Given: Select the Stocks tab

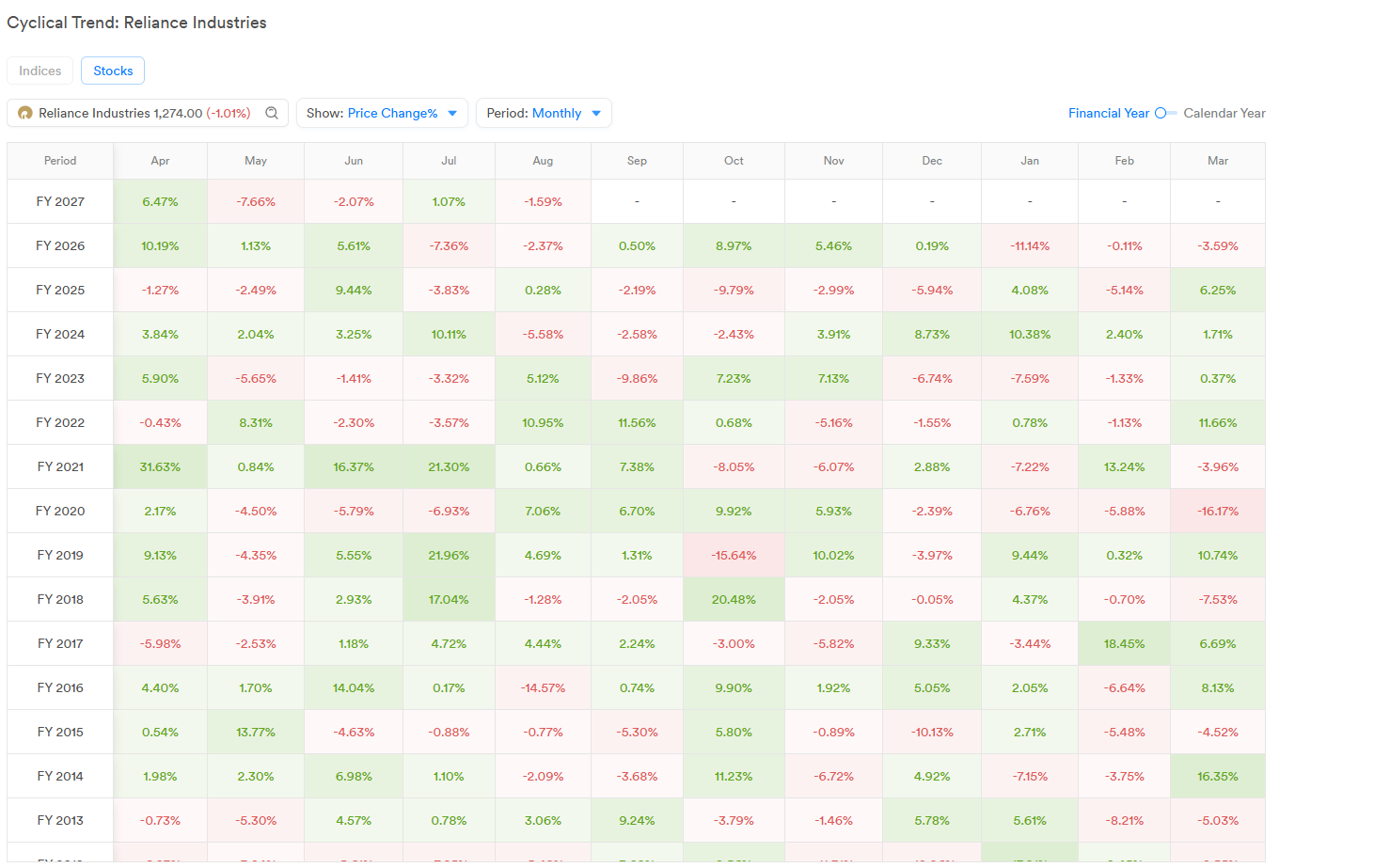Looking at the screenshot, I should (x=113, y=71).
